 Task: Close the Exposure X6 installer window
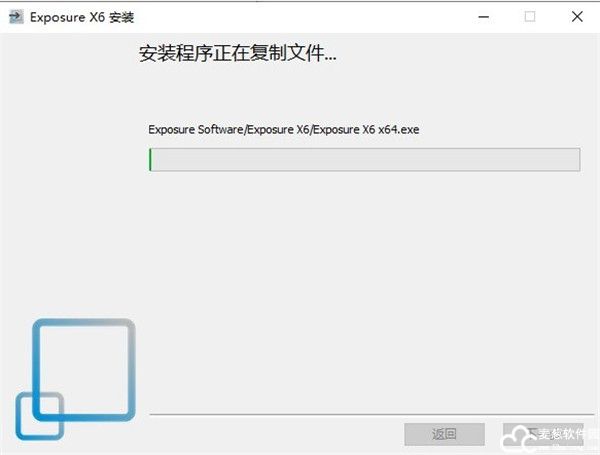point(577,17)
